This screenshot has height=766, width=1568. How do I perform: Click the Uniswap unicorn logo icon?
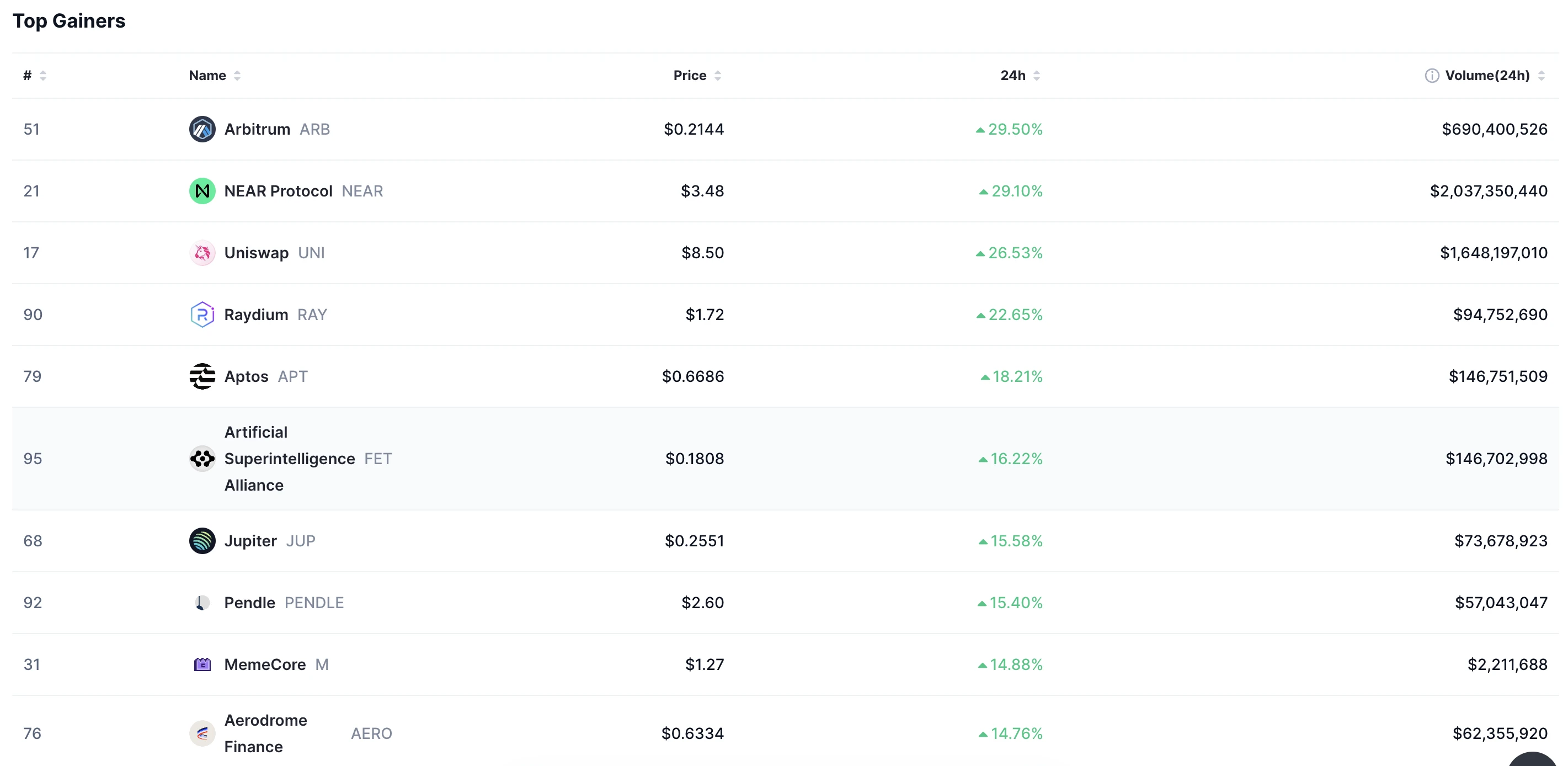(x=202, y=253)
